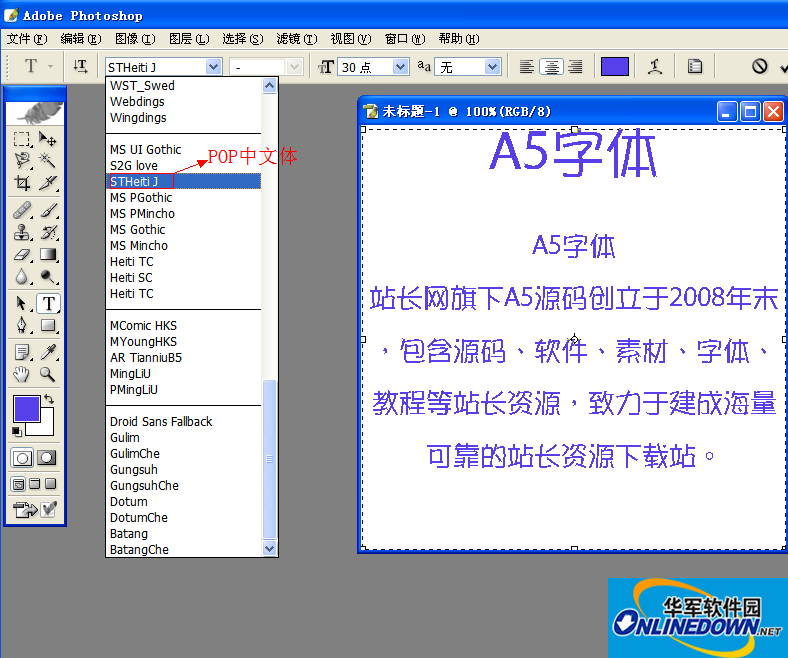The width and height of the screenshot is (788, 658).
Task: Click into the font size field
Action: click(x=366, y=66)
